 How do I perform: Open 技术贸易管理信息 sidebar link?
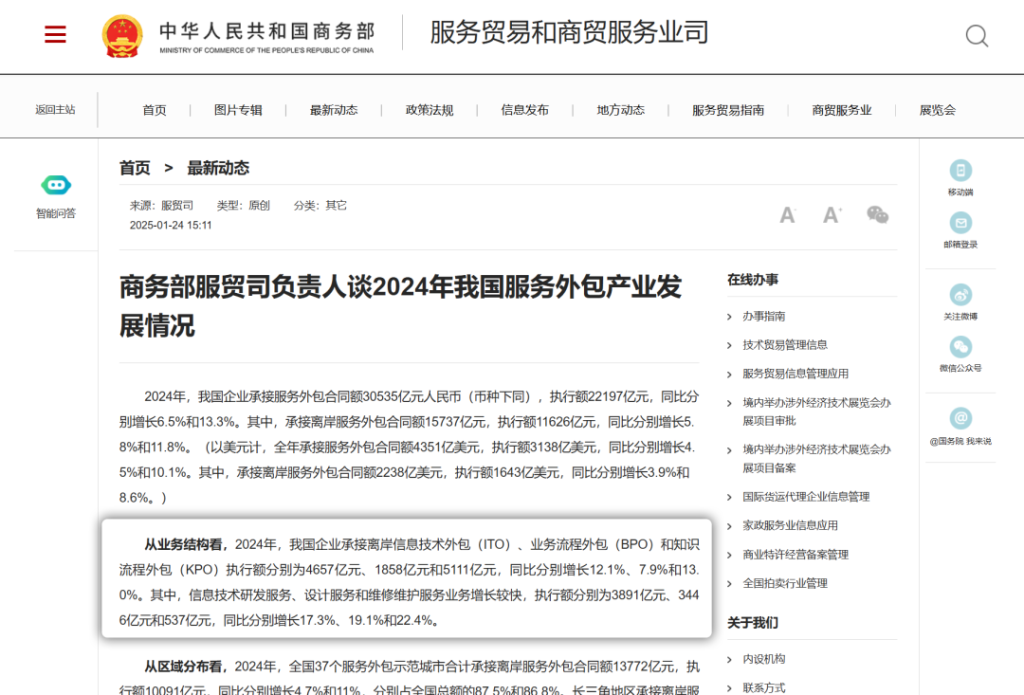(784, 345)
